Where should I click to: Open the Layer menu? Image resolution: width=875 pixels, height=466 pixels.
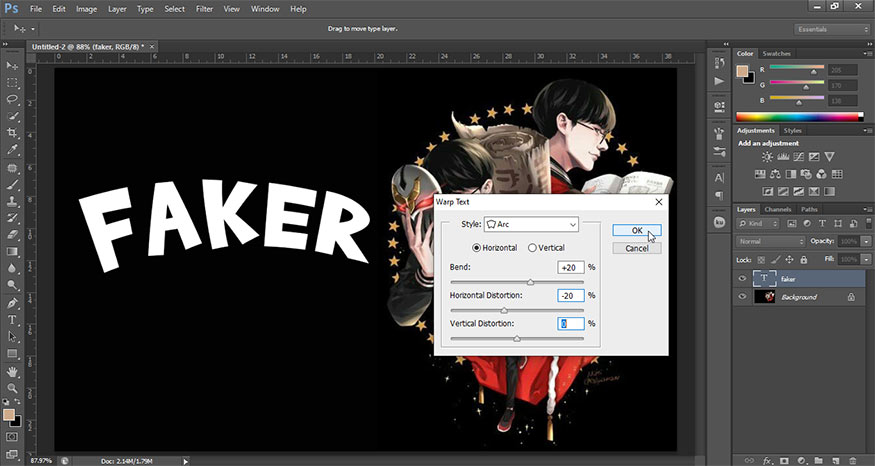(x=117, y=9)
